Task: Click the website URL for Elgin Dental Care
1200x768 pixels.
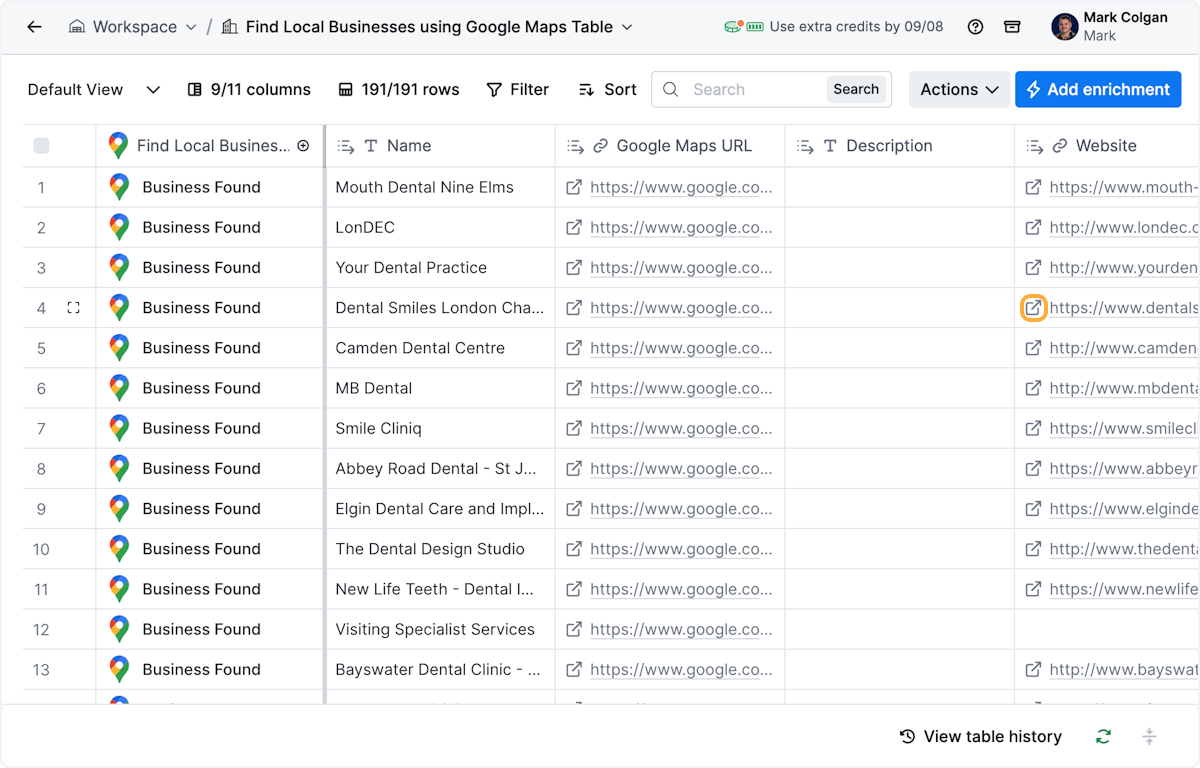Action: tap(1124, 508)
